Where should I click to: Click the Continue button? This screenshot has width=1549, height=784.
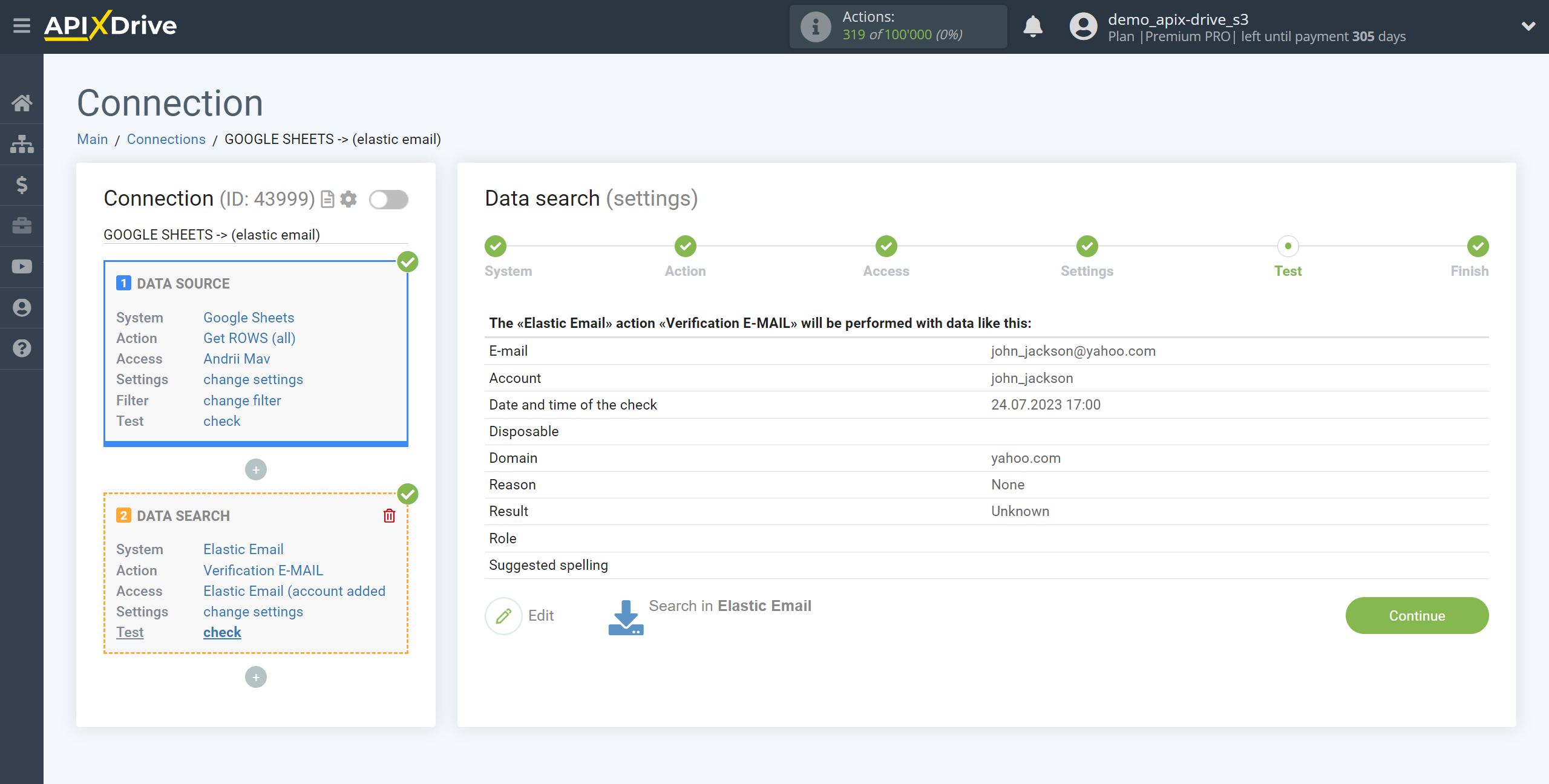click(1417, 616)
